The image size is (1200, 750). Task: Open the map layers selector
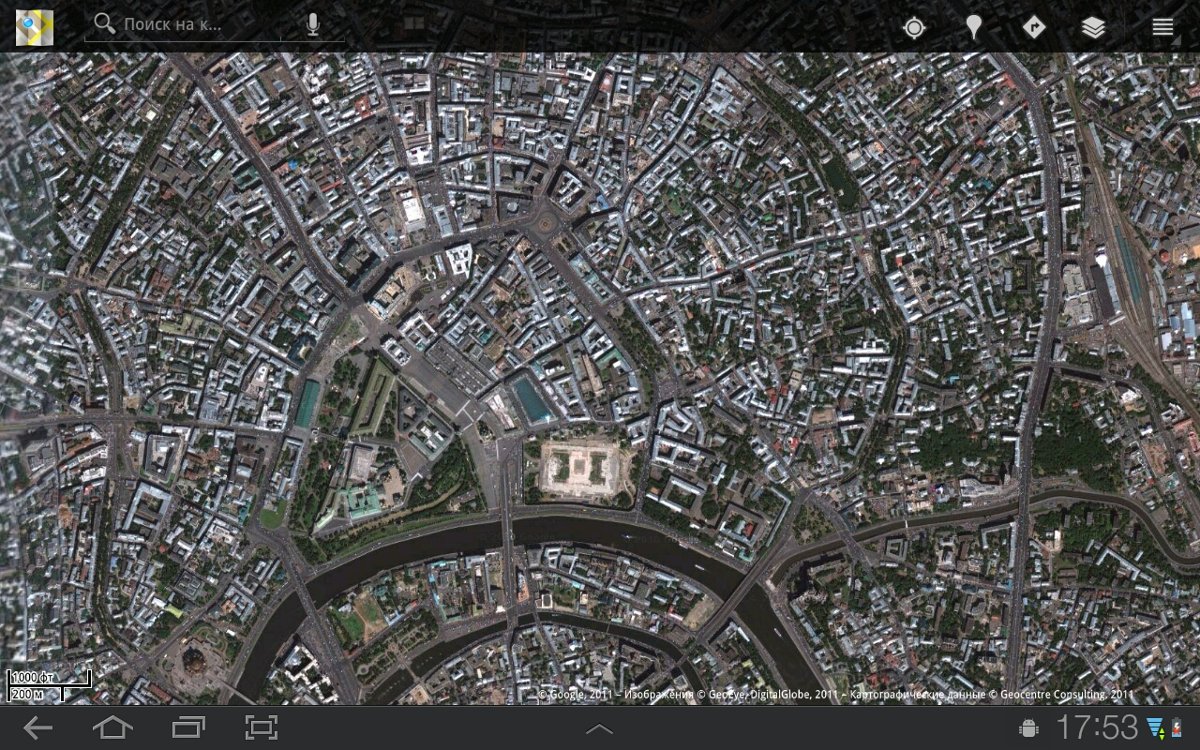(1093, 28)
